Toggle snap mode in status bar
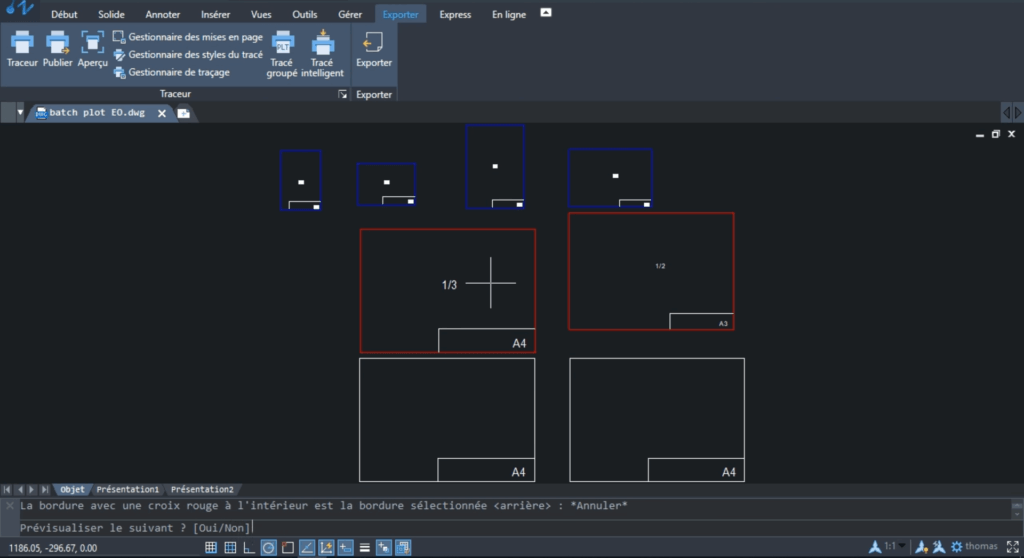 [211, 548]
